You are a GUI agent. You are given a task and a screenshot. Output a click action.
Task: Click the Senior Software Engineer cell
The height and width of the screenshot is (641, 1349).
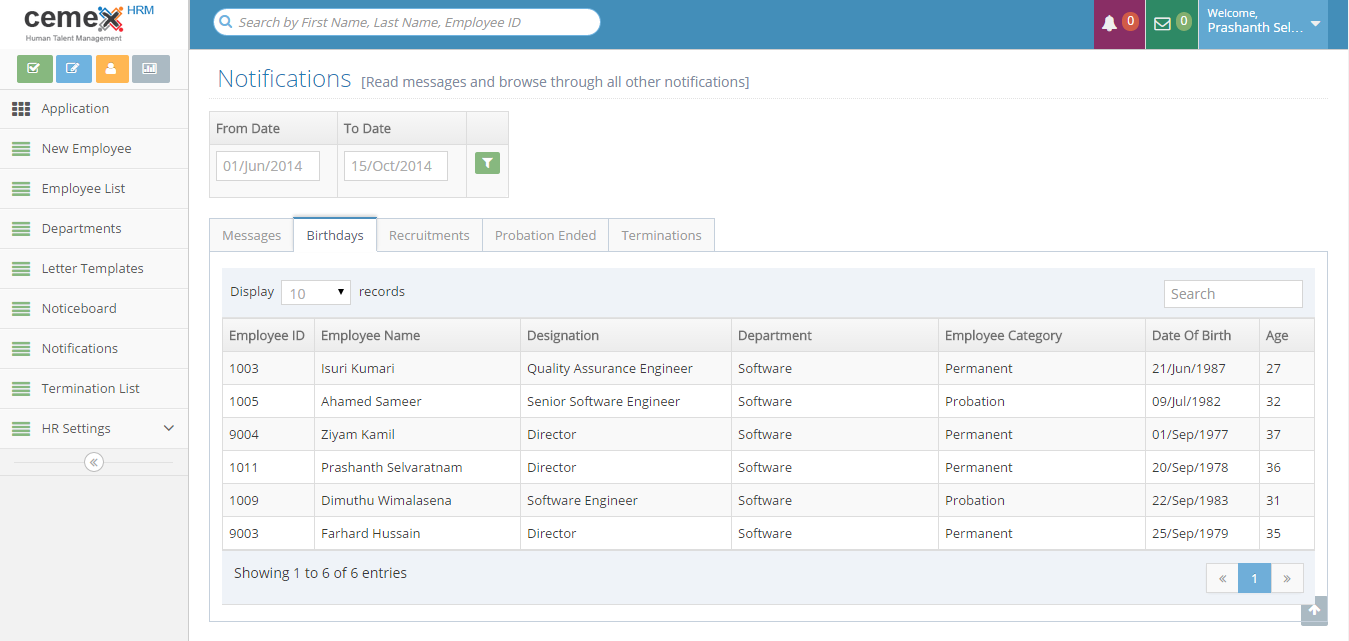(626, 401)
